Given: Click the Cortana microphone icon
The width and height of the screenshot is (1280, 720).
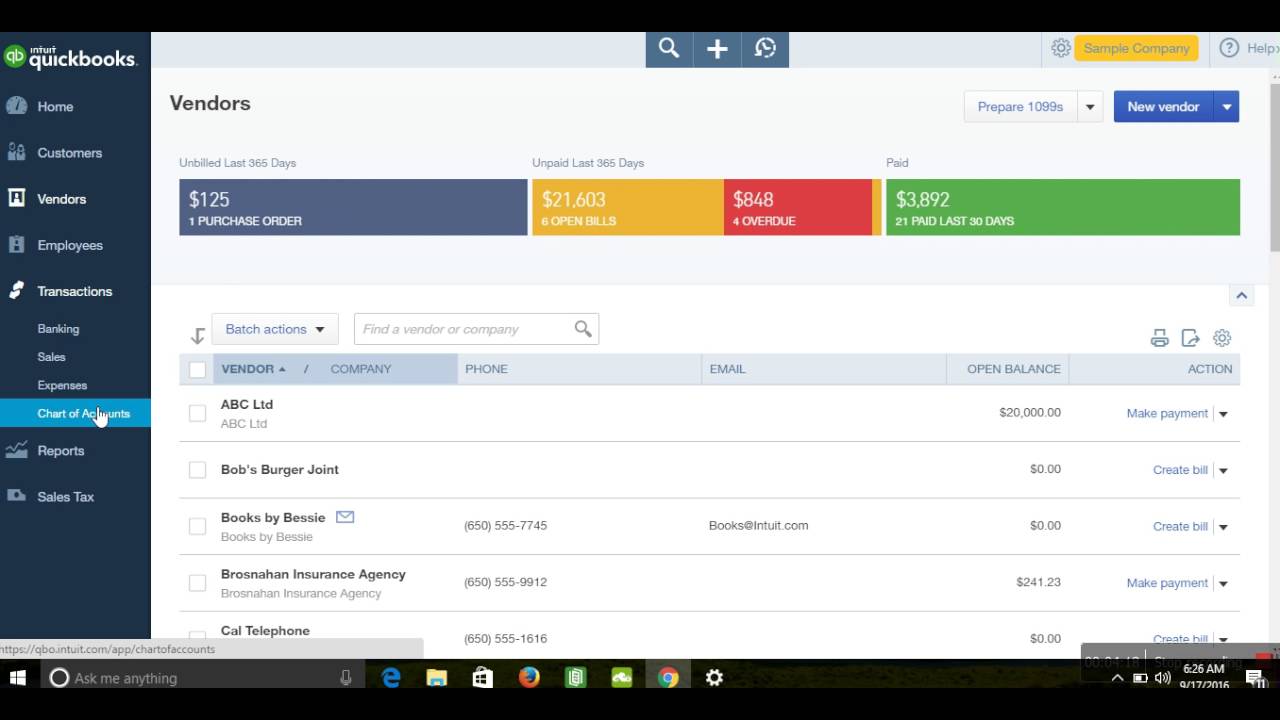Looking at the screenshot, I should (x=346, y=678).
